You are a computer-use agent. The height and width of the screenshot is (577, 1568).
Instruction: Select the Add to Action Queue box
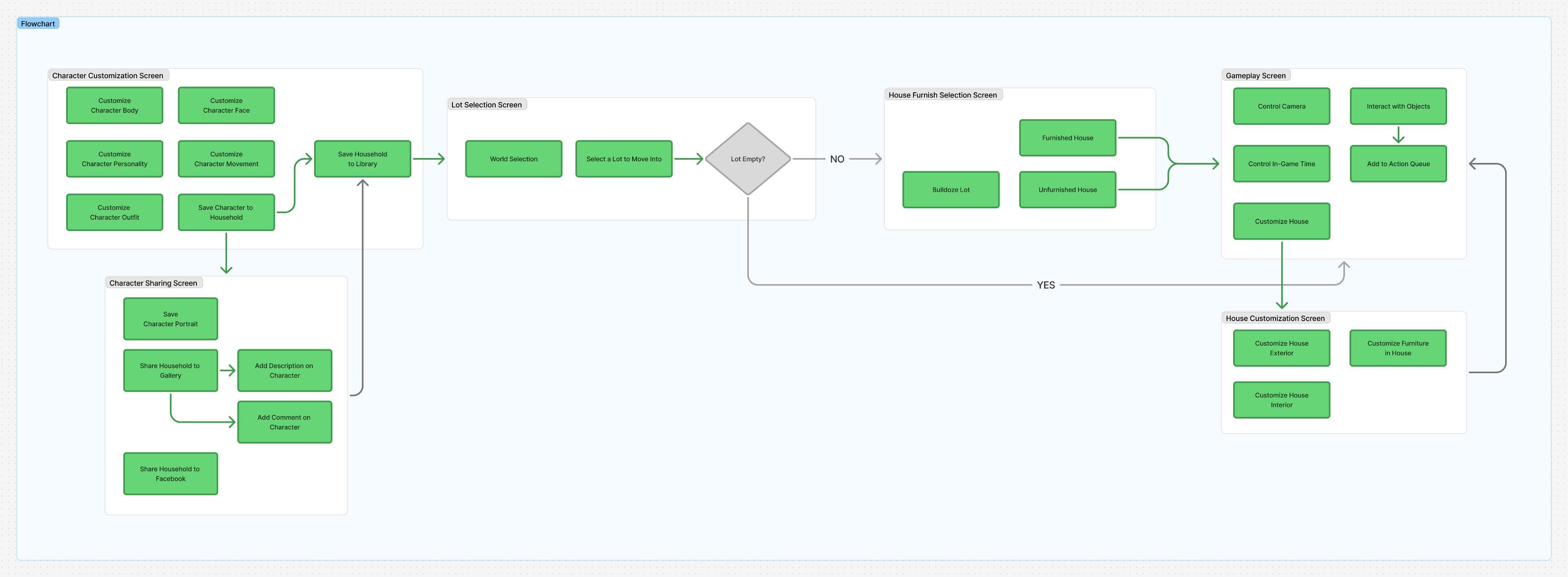[1398, 164]
